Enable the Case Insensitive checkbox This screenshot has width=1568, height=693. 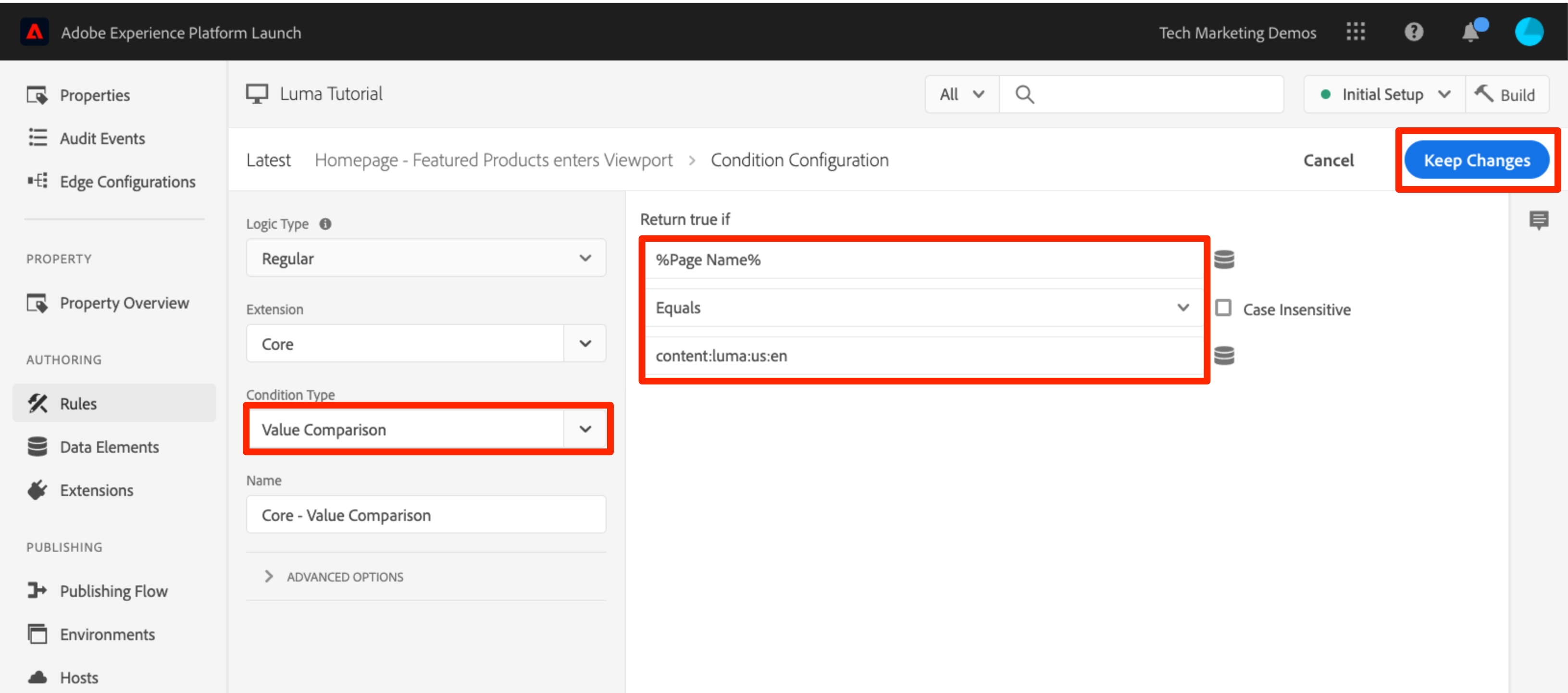coord(1223,309)
